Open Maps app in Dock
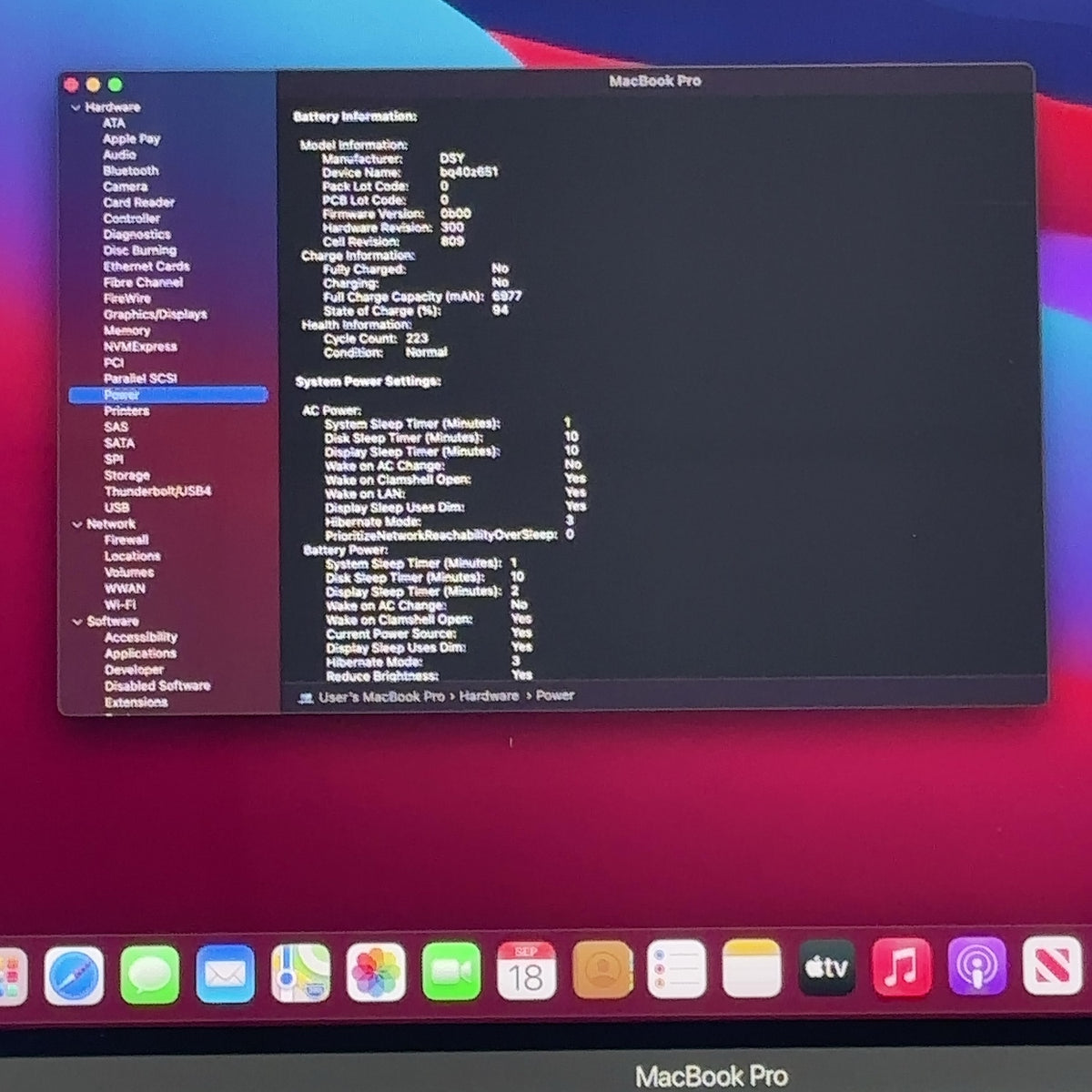The height and width of the screenshot is (1092, 1092). click(300, 974)
